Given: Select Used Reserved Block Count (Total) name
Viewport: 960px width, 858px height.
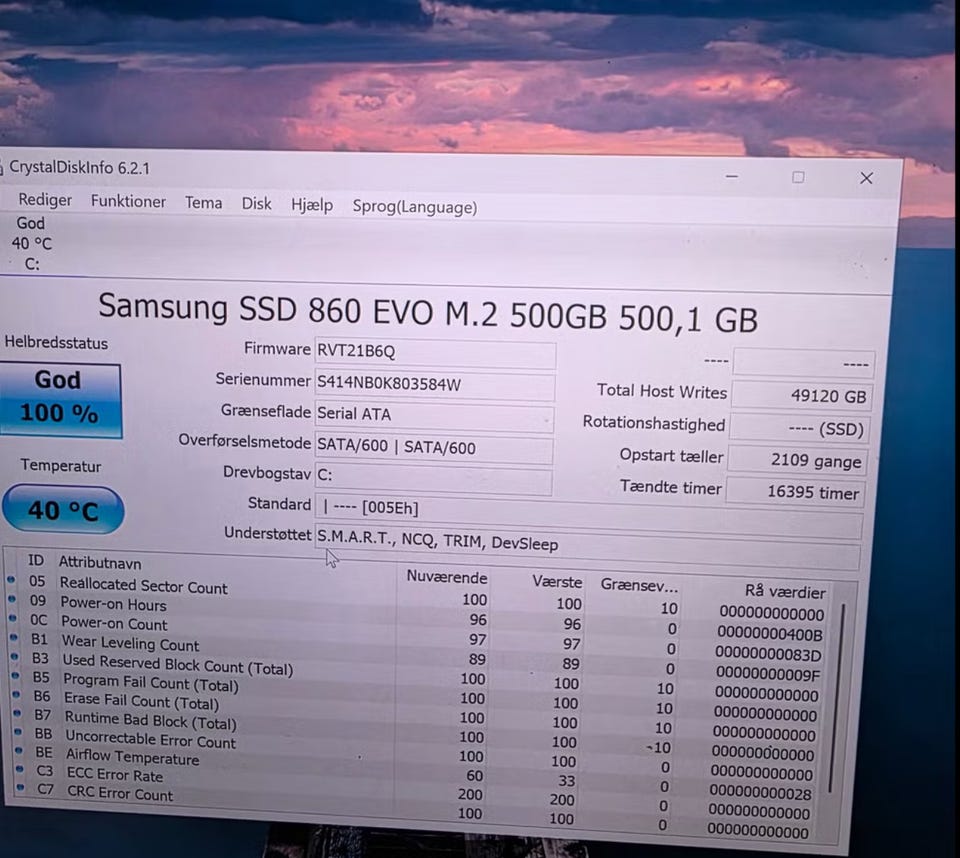Looking at the screenshot, I should point(178,664).
